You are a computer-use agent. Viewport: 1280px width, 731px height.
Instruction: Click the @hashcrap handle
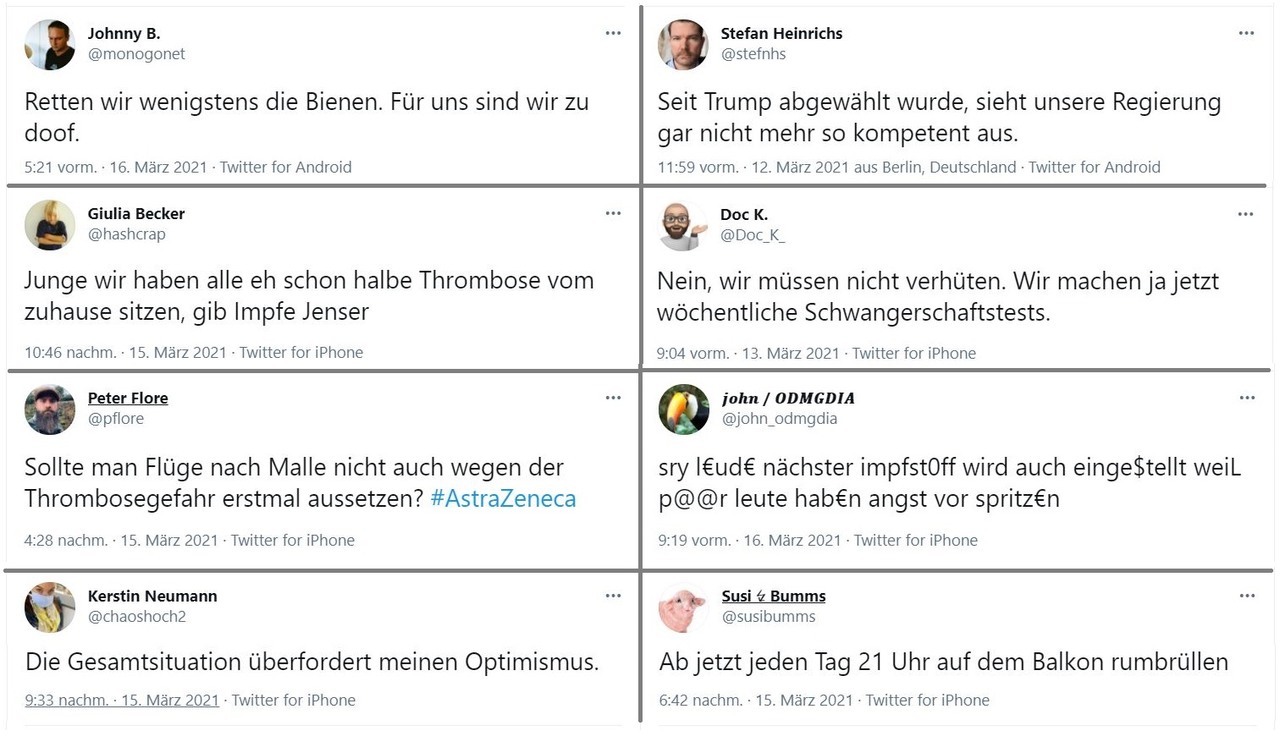click(x=127, y=234)
